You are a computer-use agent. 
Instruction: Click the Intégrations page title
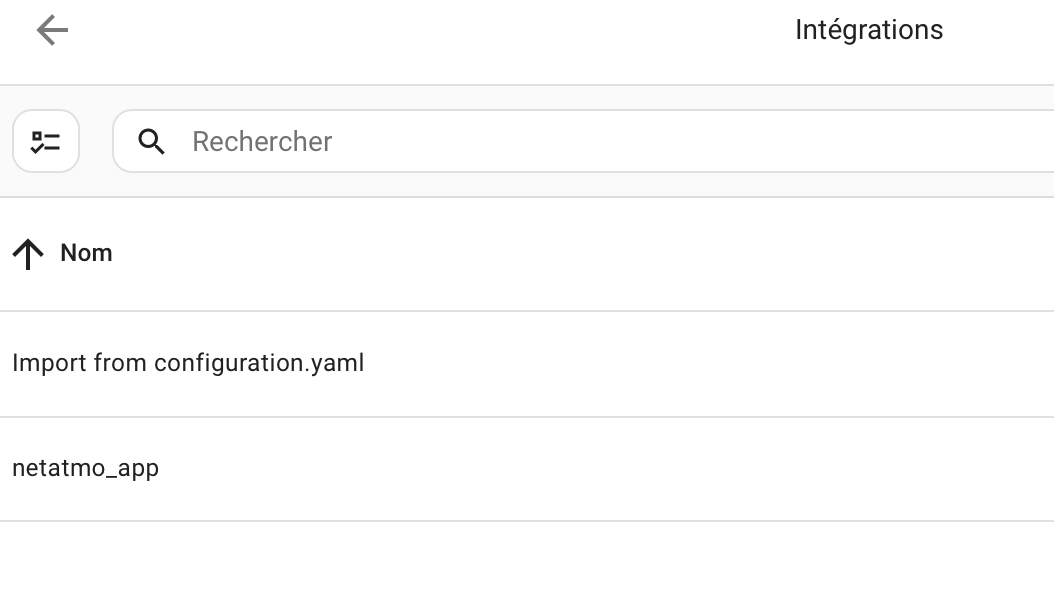868,30
